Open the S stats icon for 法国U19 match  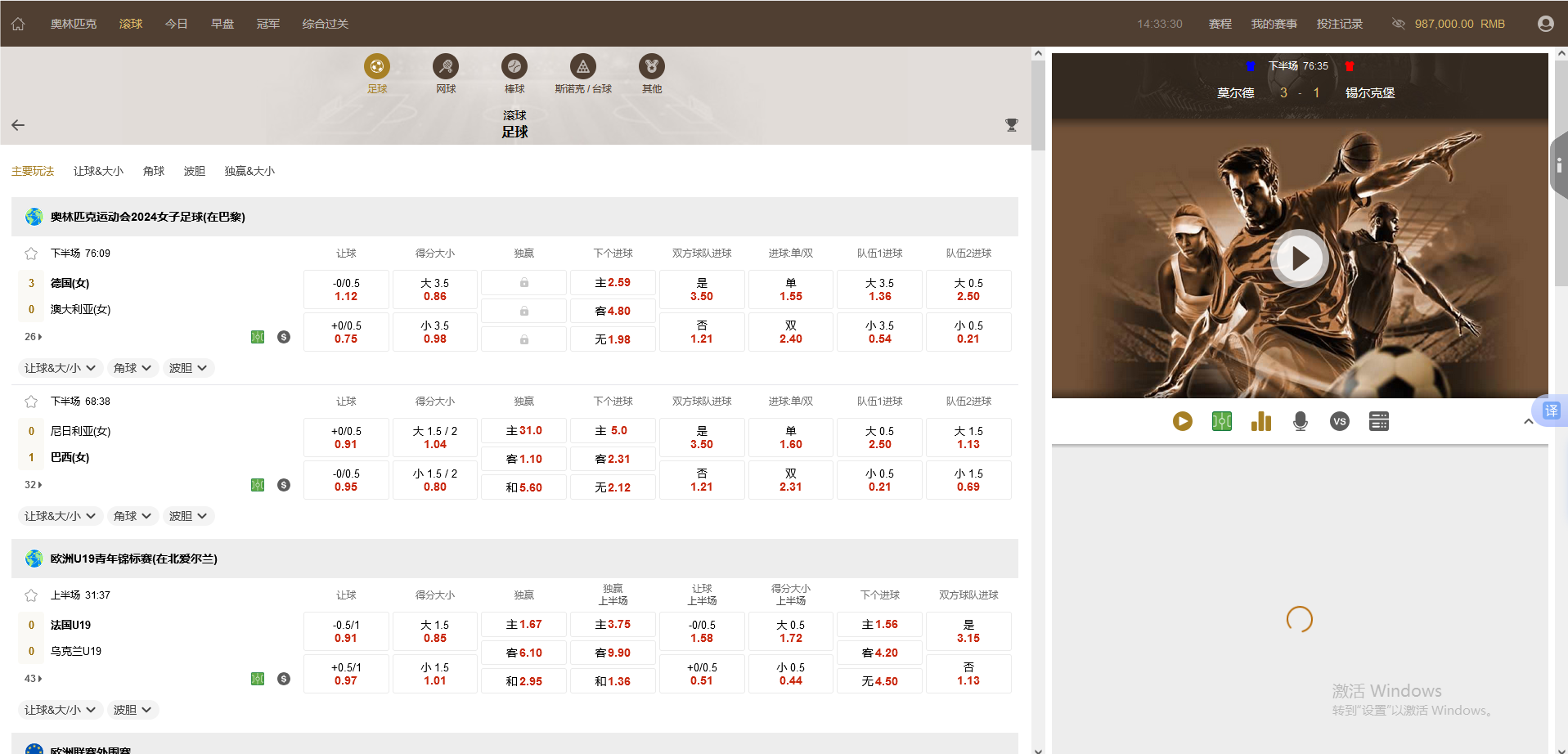pyautogui.click(x=284, y=679)
